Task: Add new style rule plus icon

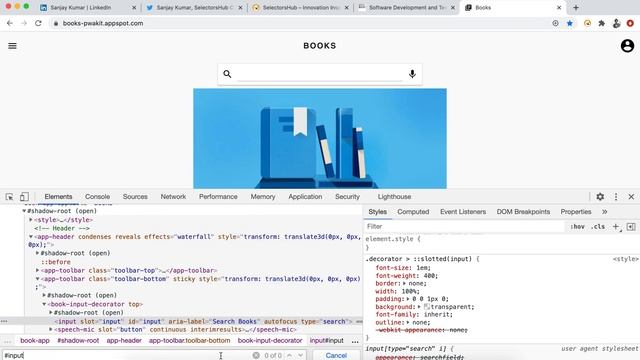Action: 616,227
